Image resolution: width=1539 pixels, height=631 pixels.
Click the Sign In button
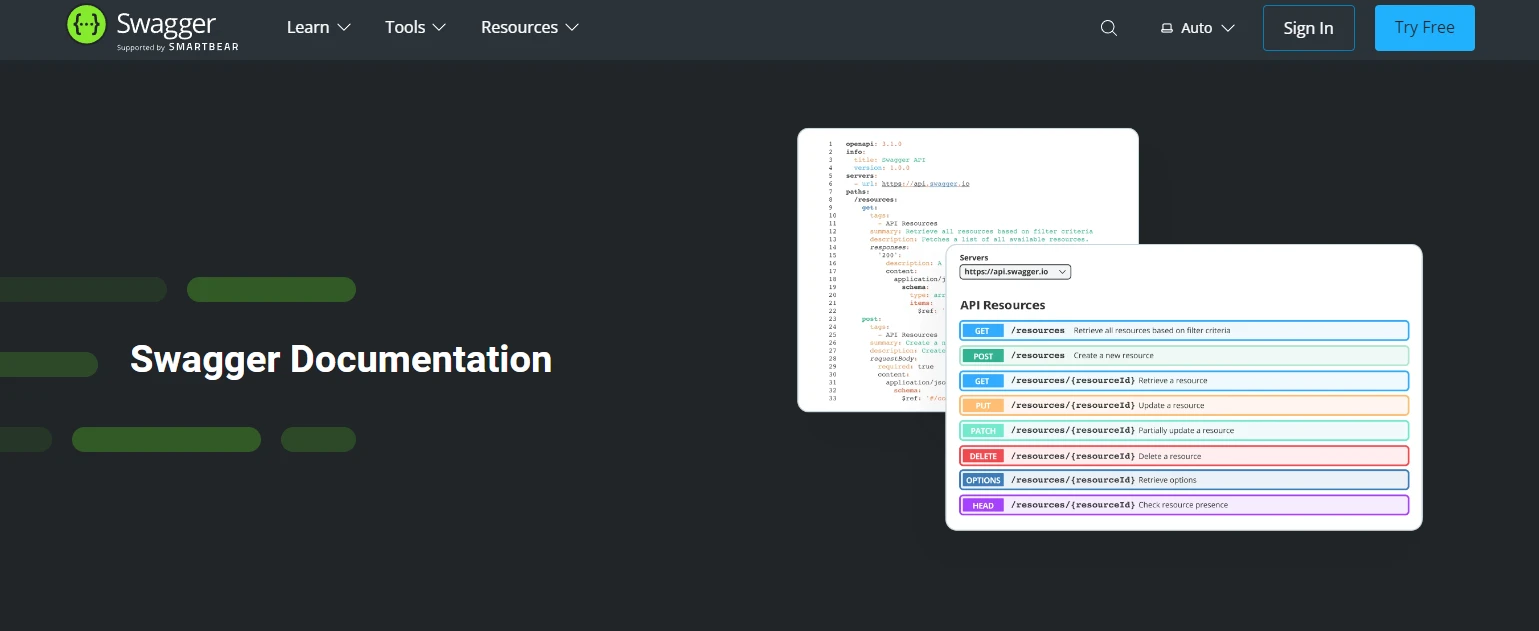pos(1308,28)
